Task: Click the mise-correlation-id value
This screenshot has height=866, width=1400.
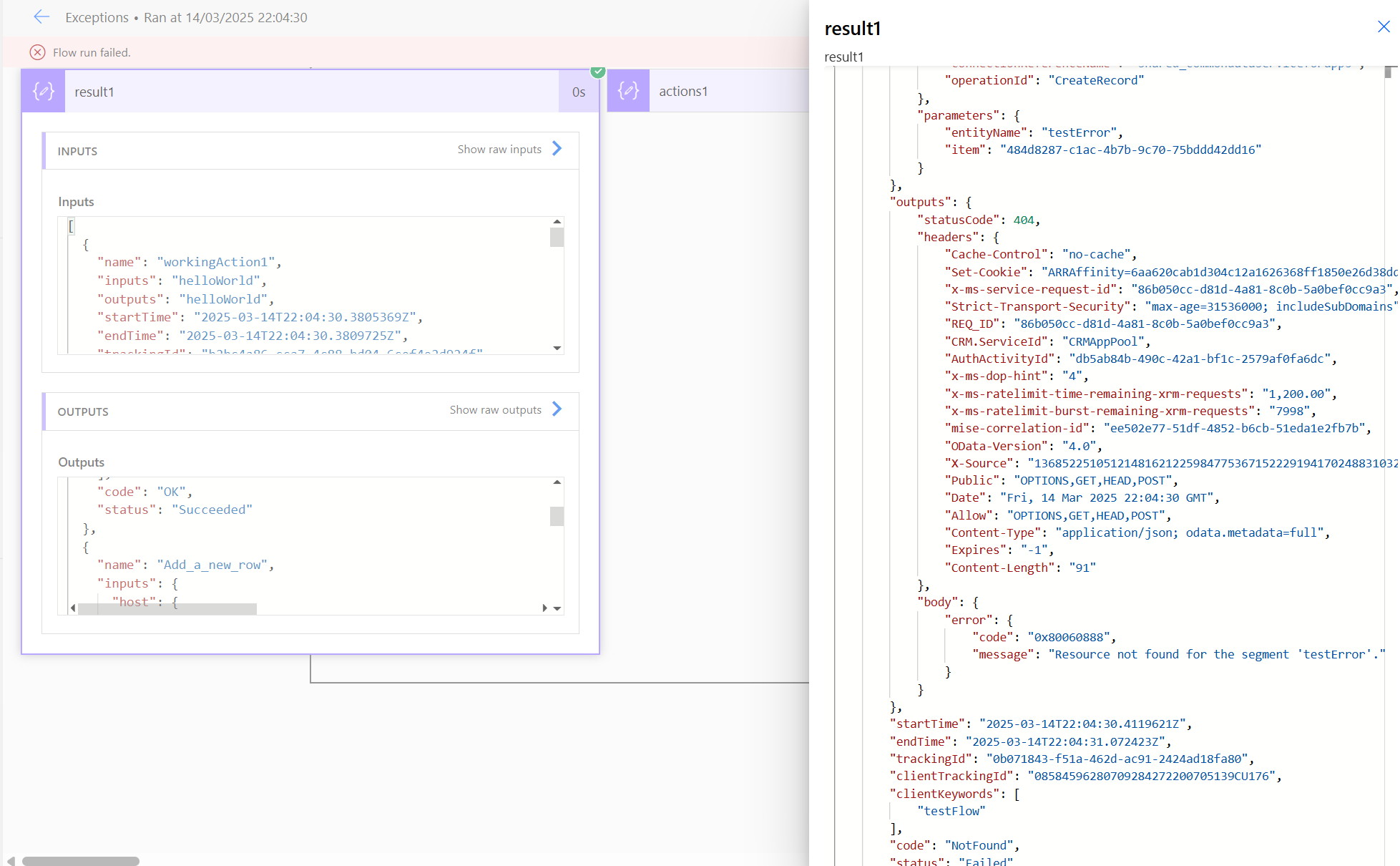Action: (1234, 428)
